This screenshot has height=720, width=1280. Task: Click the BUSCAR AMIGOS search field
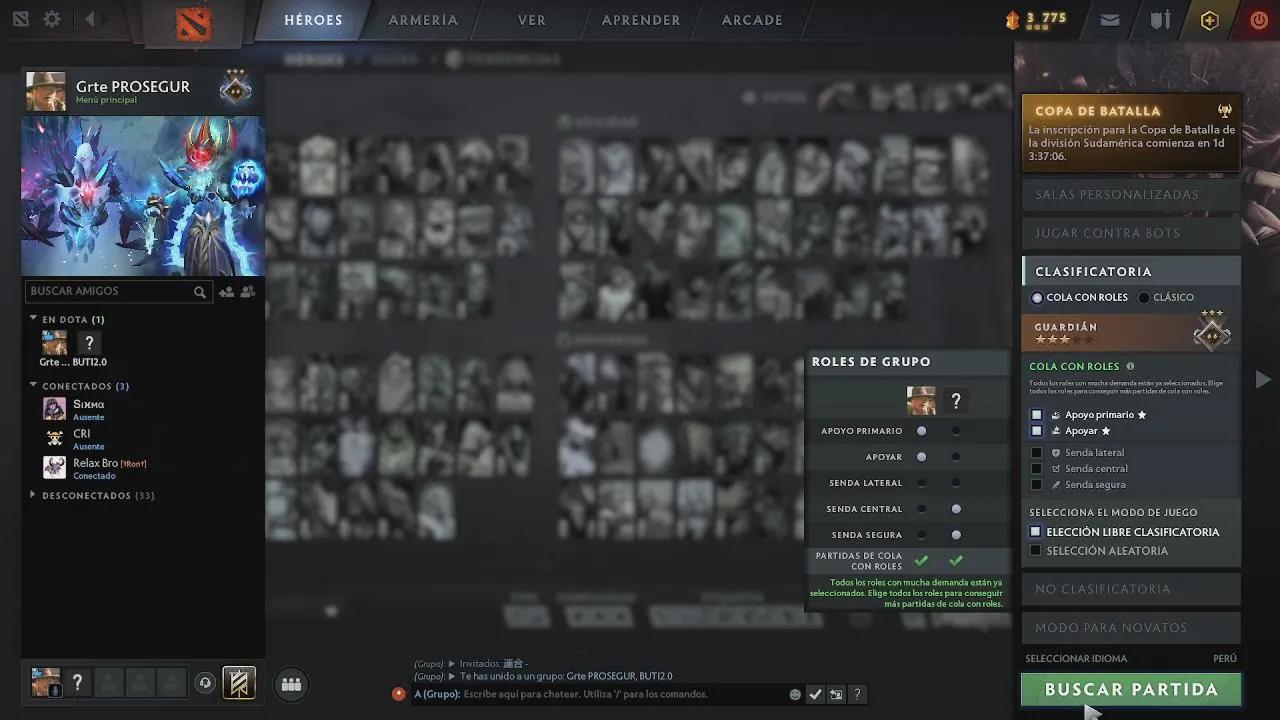[110, 291]
